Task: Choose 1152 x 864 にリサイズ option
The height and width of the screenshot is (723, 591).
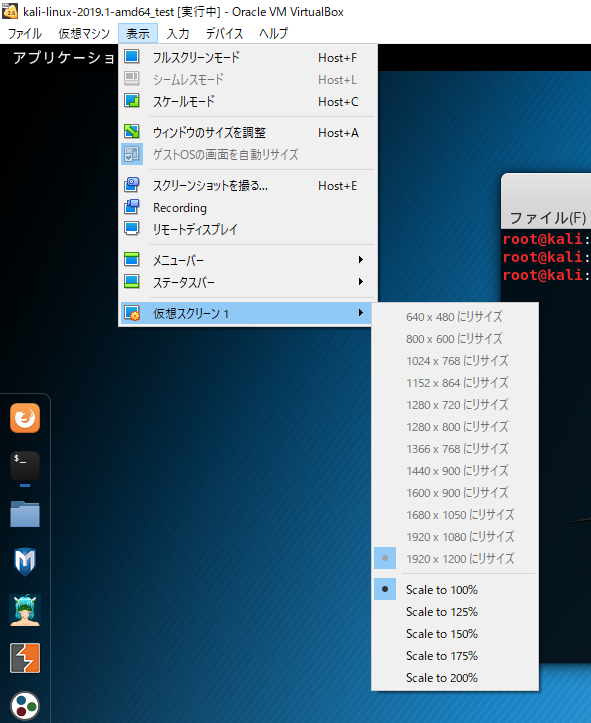Action: pos(455,382)
